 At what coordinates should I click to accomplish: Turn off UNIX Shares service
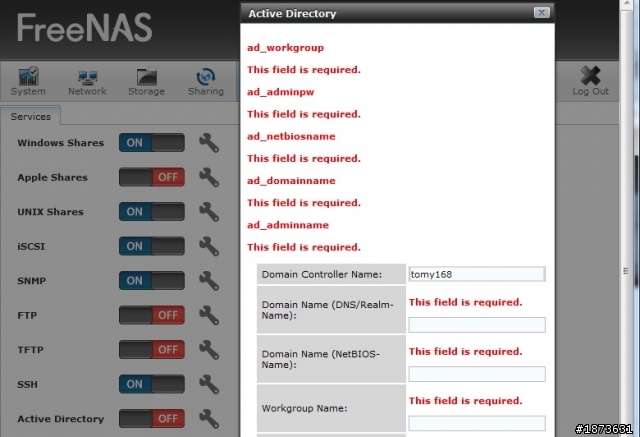click(152, 211)
